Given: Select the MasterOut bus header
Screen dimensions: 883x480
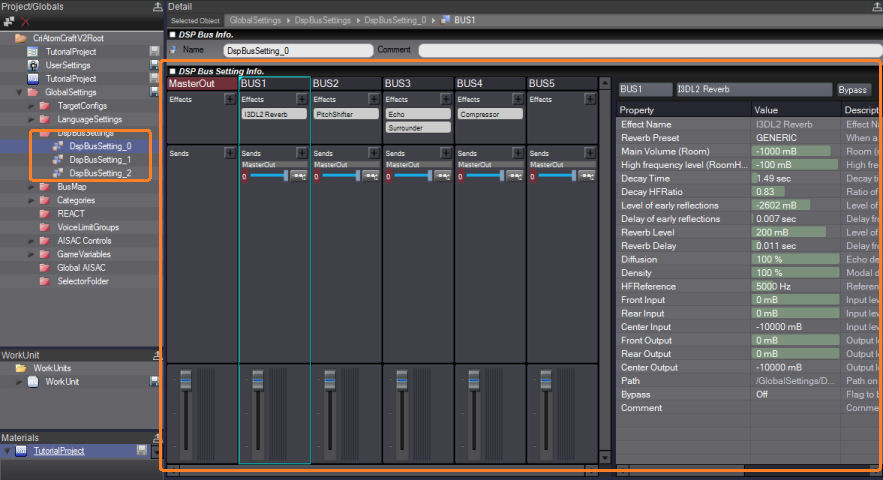Looking at the screenshot, I should pos(202,83).
